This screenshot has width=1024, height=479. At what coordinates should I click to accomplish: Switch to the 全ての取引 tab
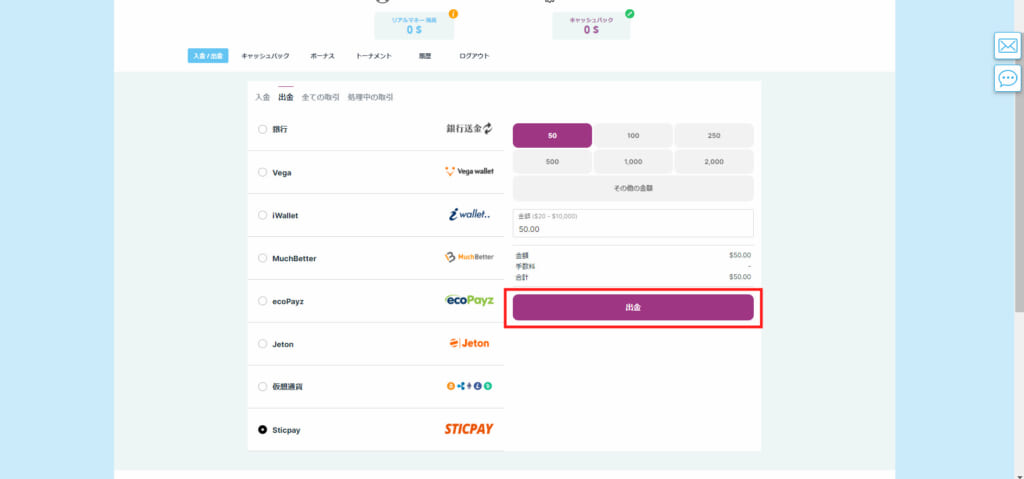[321, 97]
